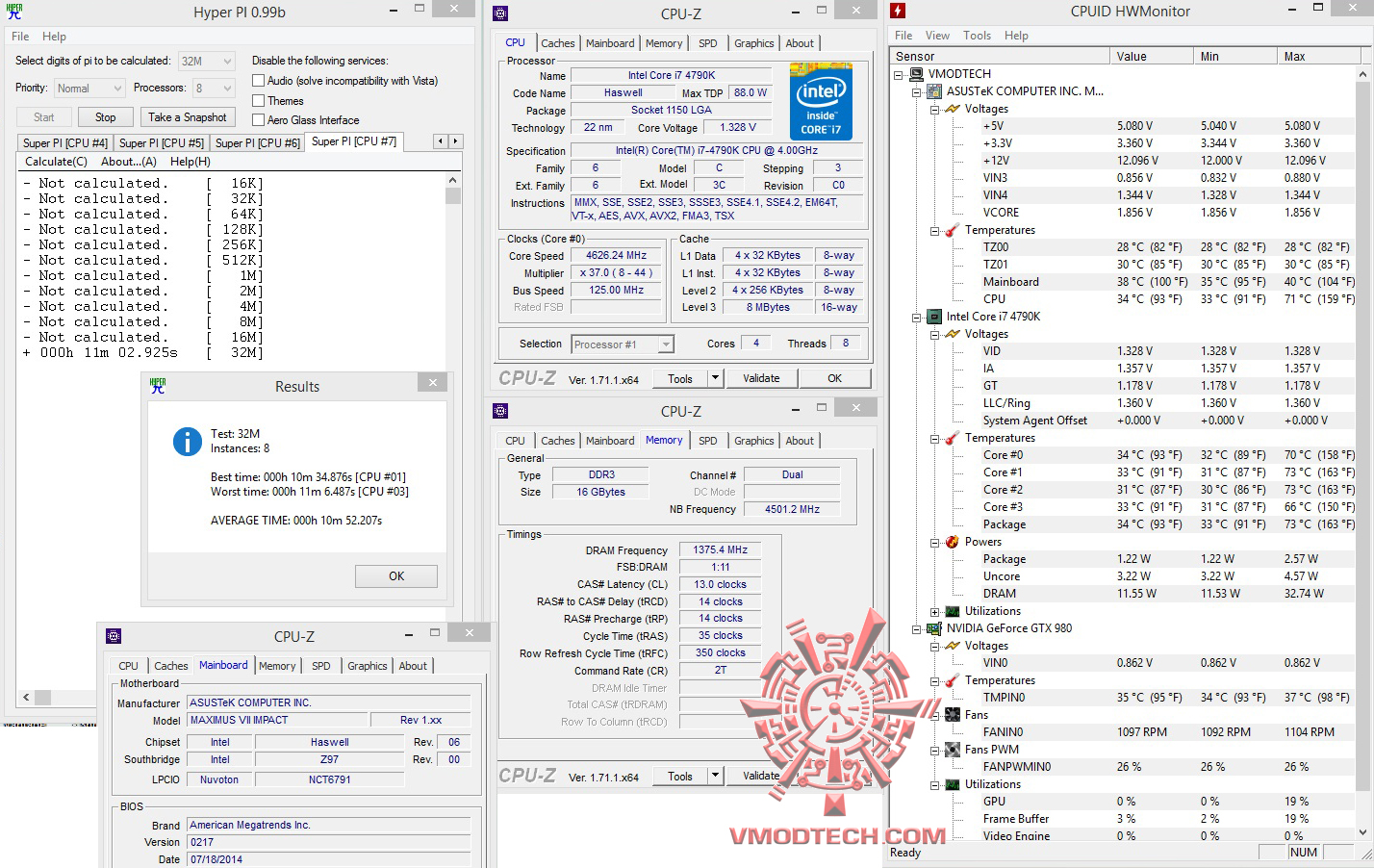The height and width of the screenshot is (868, 1374).
Task: Open the Calculate(C) menu in Super PI
Action: (x=56, y=162)
